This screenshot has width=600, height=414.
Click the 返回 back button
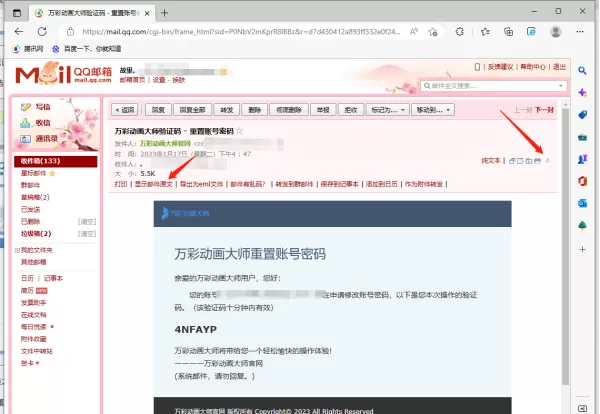point(125,110)
